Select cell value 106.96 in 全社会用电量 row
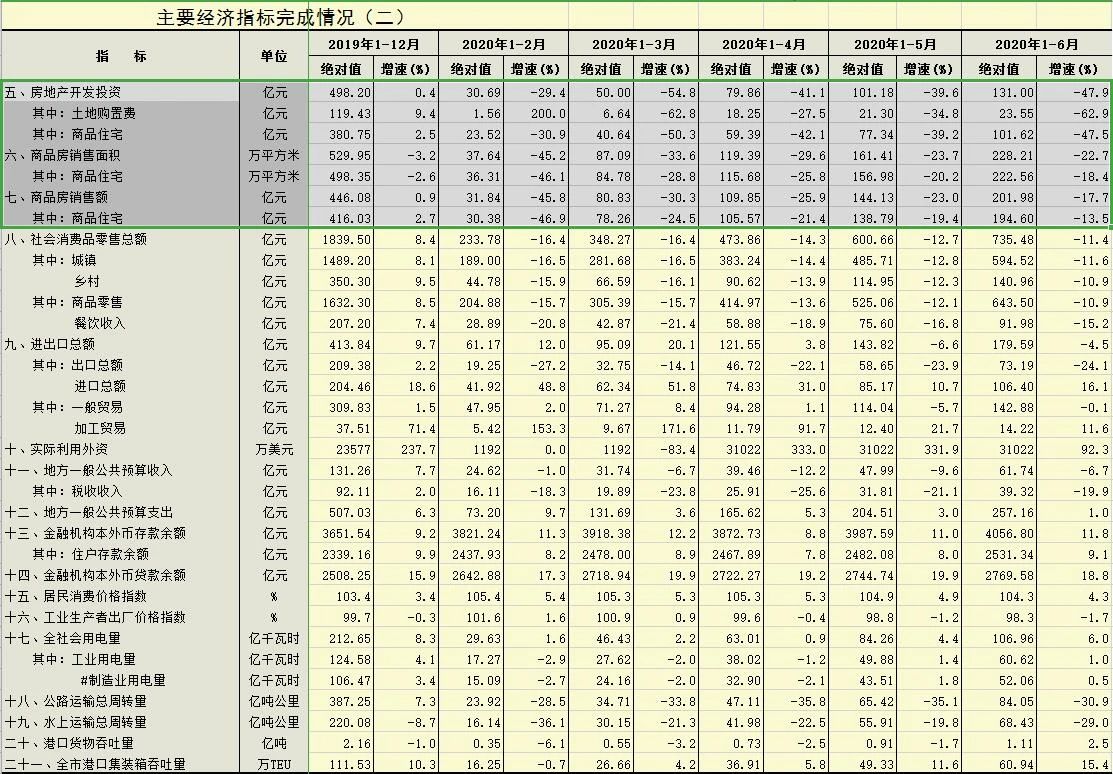This screenshot has height=774, width=1113. tap(1013, 638)
